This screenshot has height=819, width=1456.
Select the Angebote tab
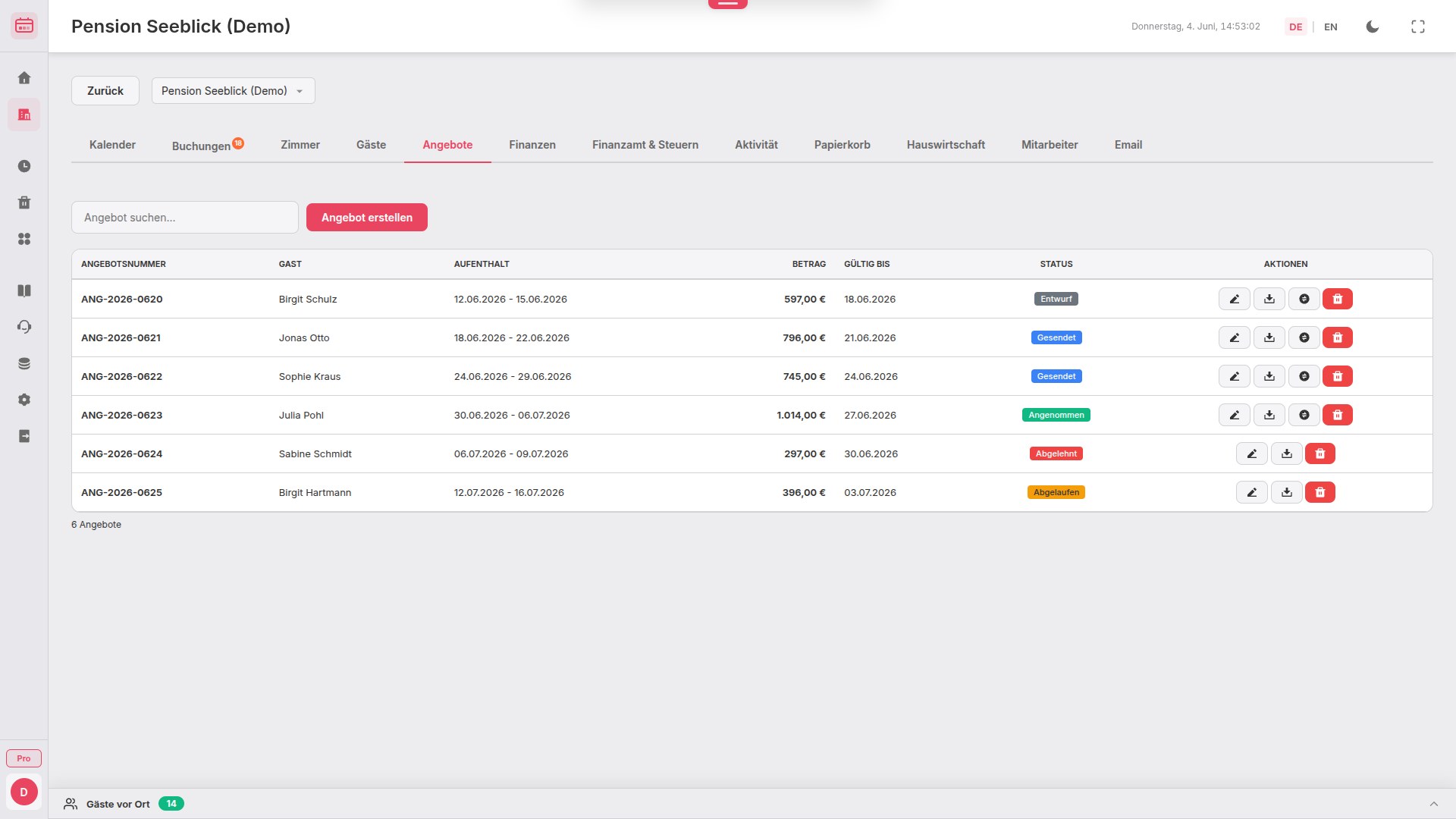[447, 145]
